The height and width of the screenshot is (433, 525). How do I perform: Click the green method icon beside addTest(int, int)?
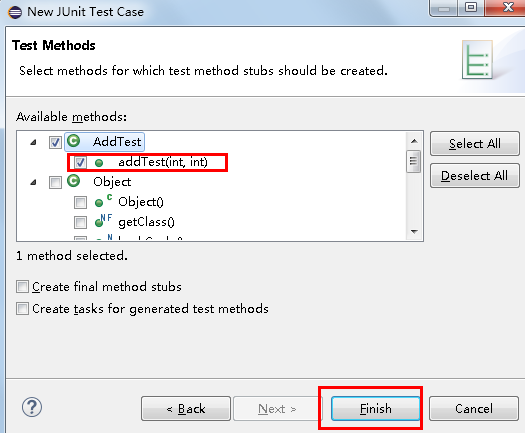pos(99,163)
